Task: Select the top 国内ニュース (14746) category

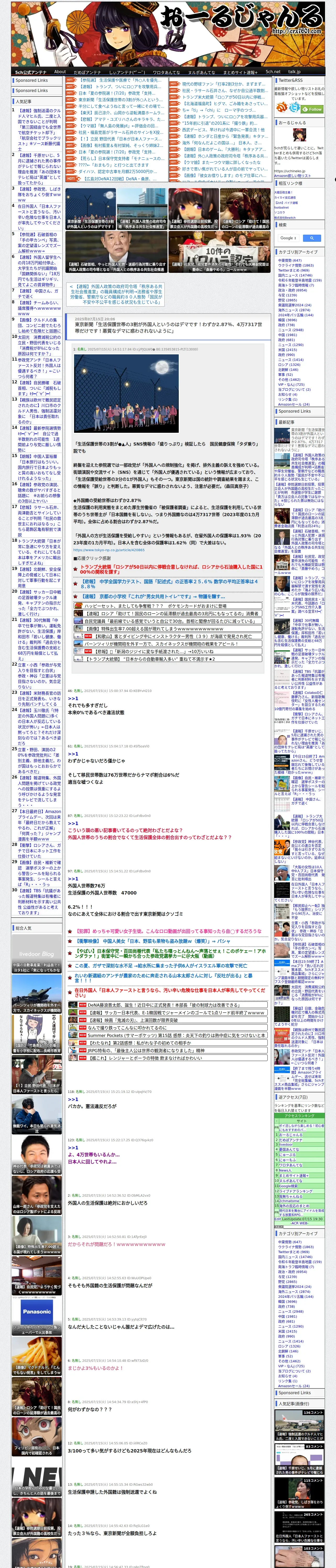Action: pyautogui.click(x=295, y=275)
